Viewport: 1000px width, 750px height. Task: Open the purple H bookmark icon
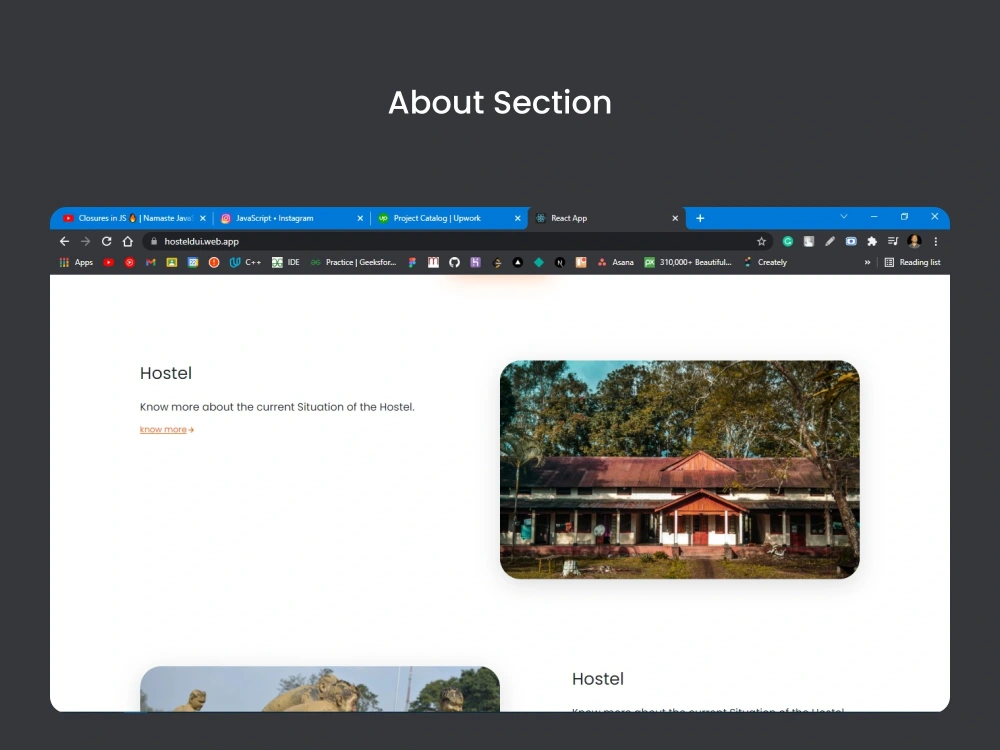[475, 262]
